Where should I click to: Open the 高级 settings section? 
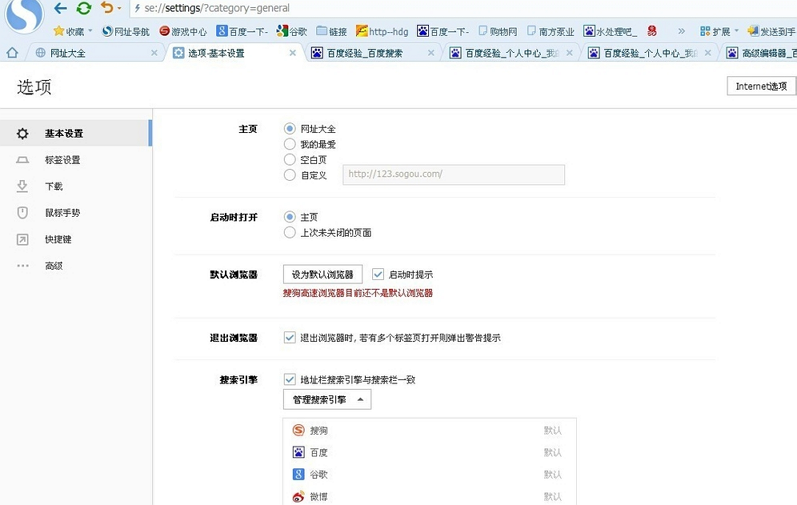click(76, 265)
